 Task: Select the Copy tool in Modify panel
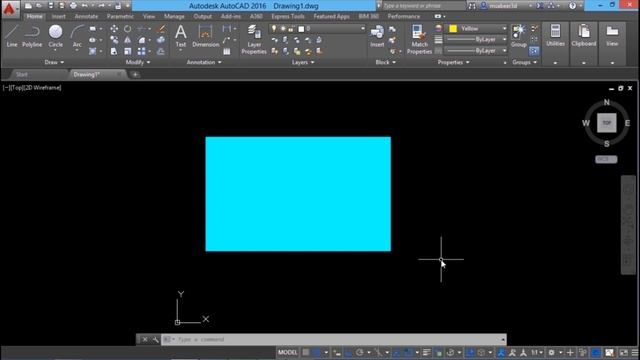pyautogui.click(x=114, y=40)
